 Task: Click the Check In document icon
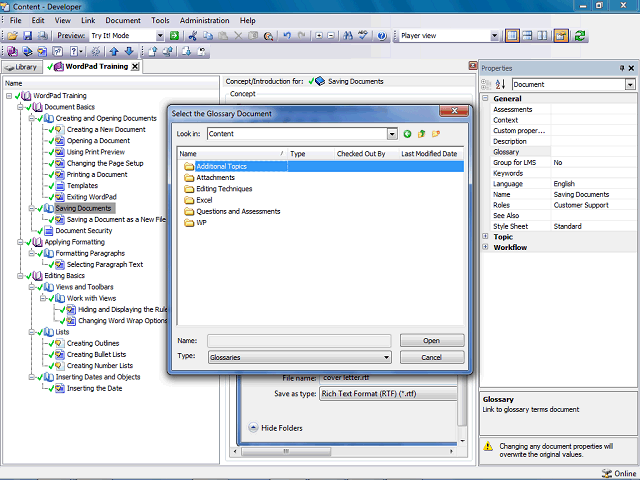153,51
